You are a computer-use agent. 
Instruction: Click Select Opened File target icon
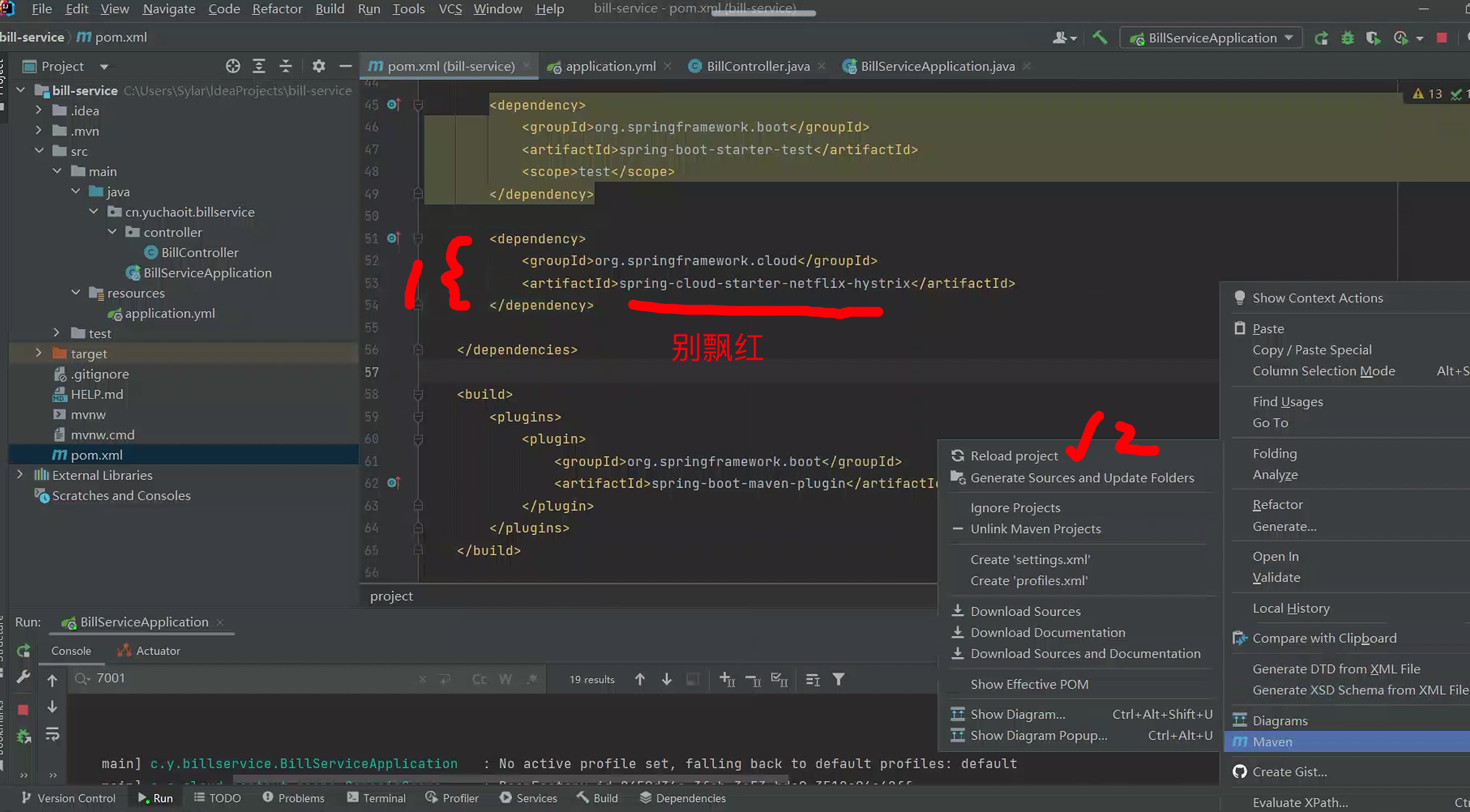click(232, 66)
